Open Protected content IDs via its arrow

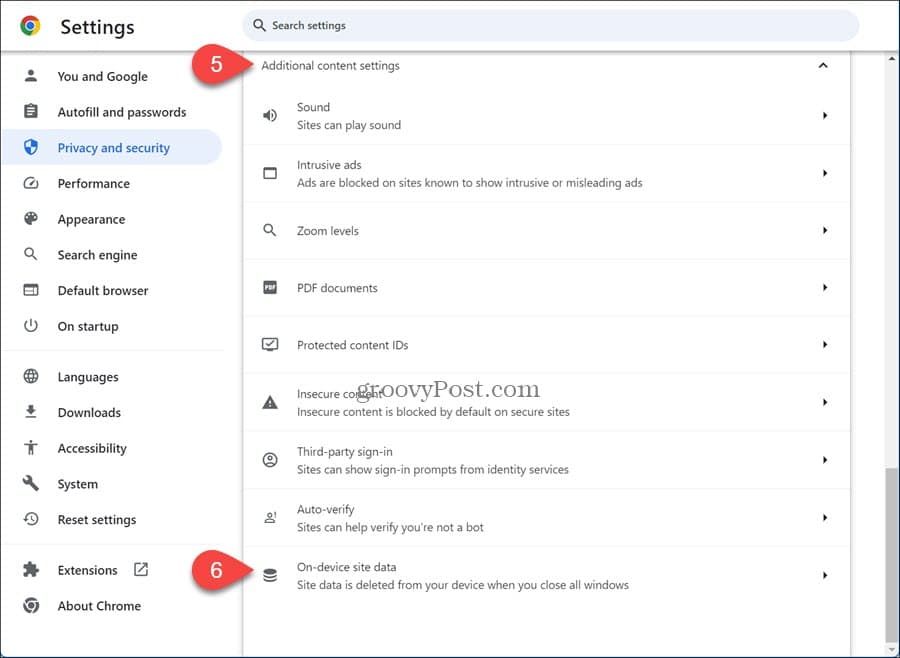[825, 345]
